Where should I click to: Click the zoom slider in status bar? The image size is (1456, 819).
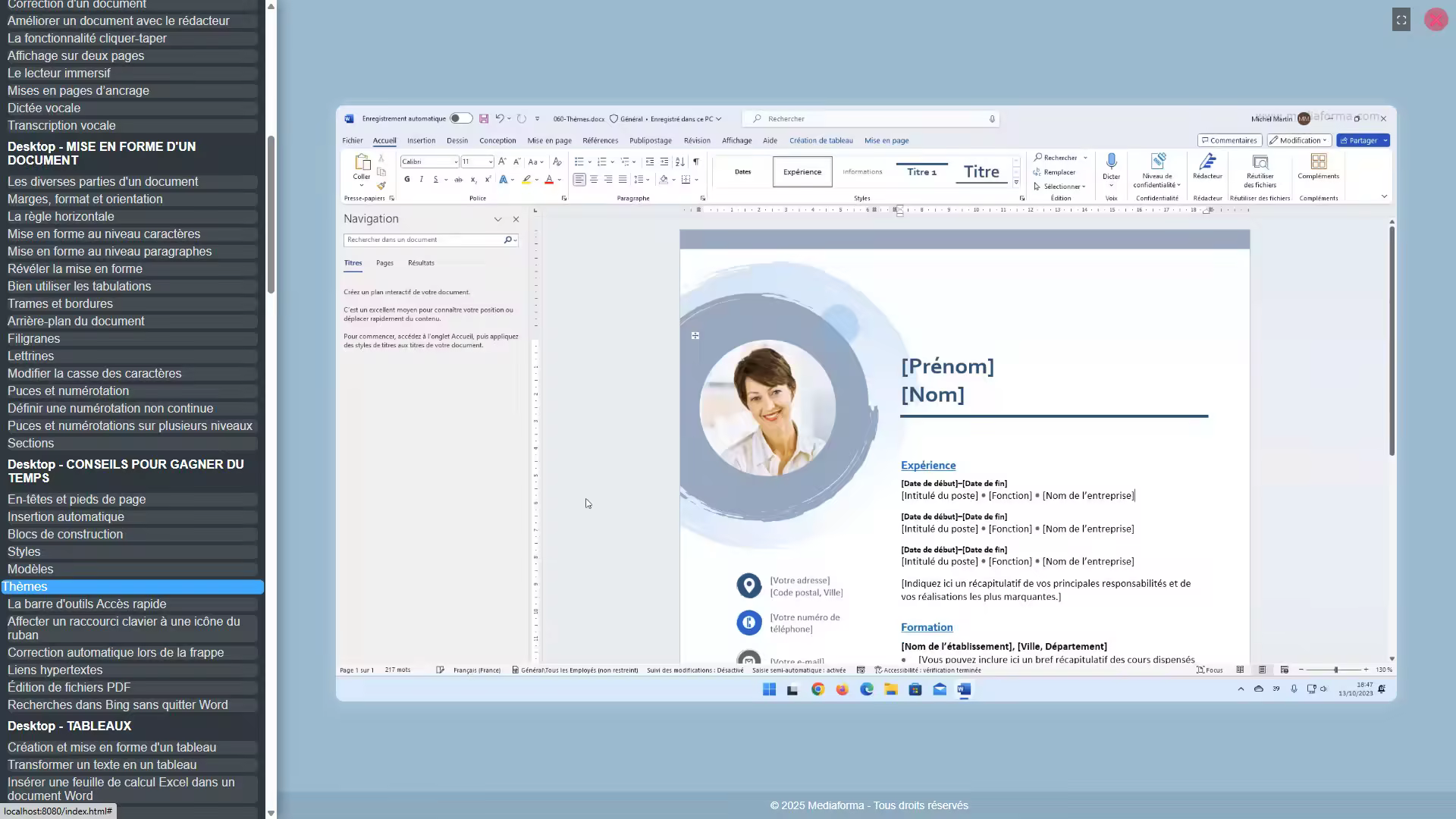1335,670
